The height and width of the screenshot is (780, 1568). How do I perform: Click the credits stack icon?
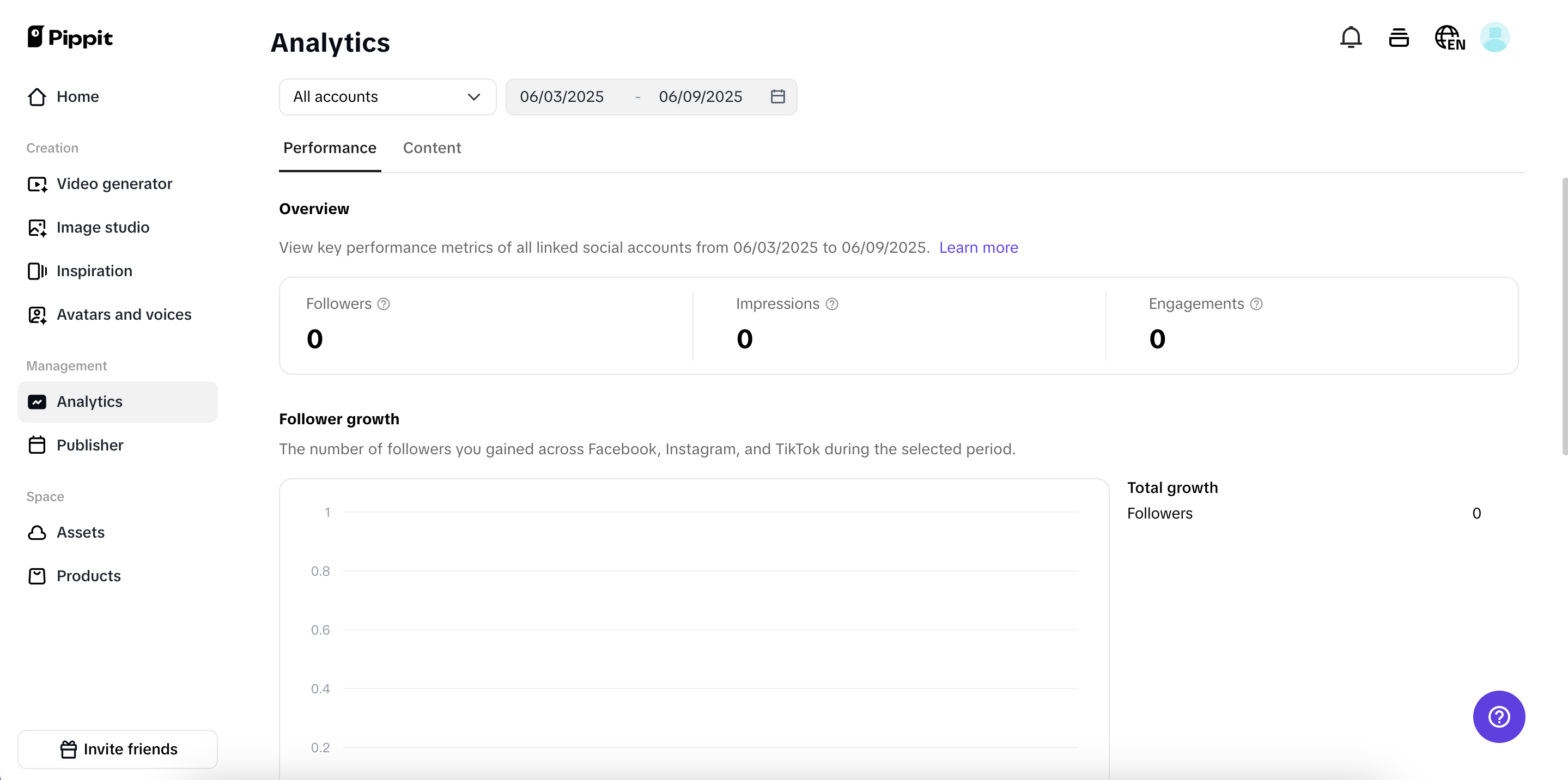tap(1399, 38)
